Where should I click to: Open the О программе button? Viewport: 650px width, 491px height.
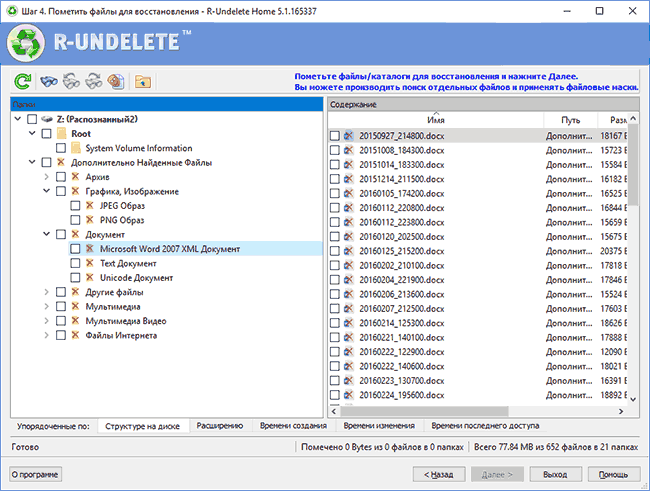(35, 474)
